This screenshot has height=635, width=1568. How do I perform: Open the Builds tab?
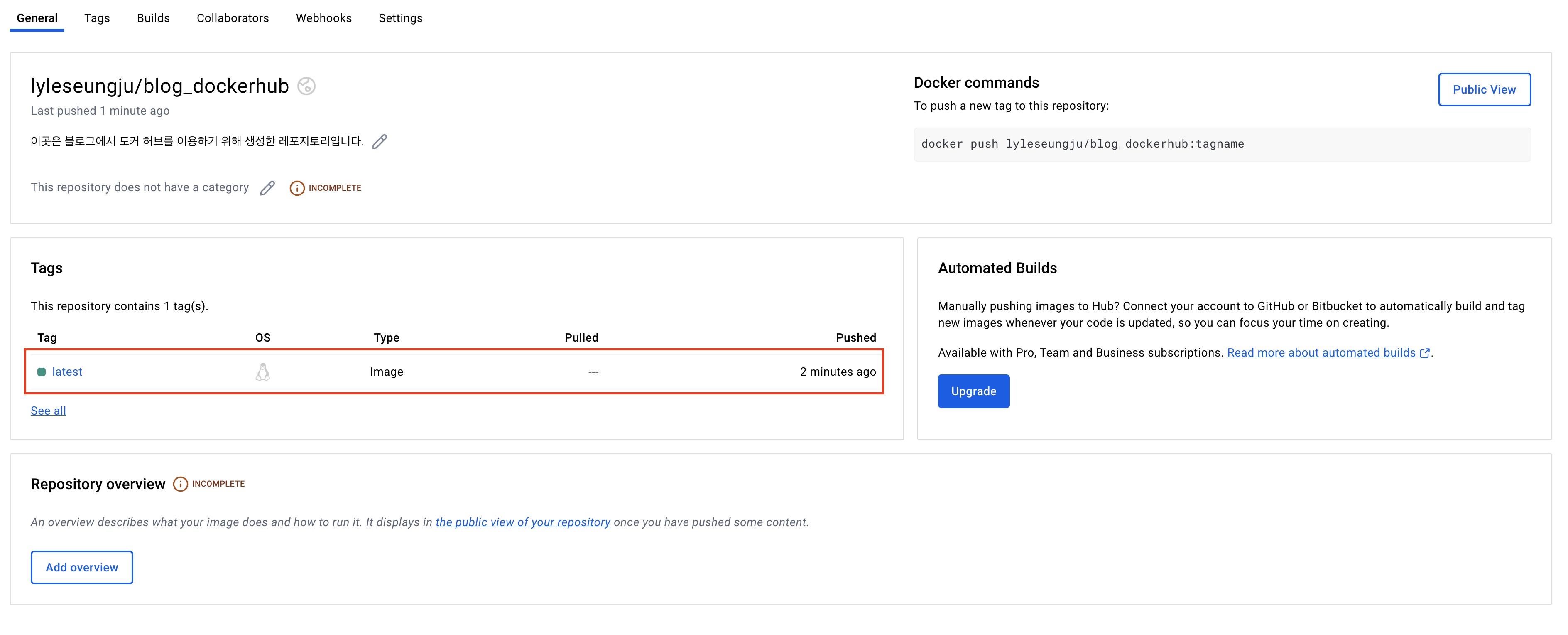pyautogui.click(x=153, y=18)
